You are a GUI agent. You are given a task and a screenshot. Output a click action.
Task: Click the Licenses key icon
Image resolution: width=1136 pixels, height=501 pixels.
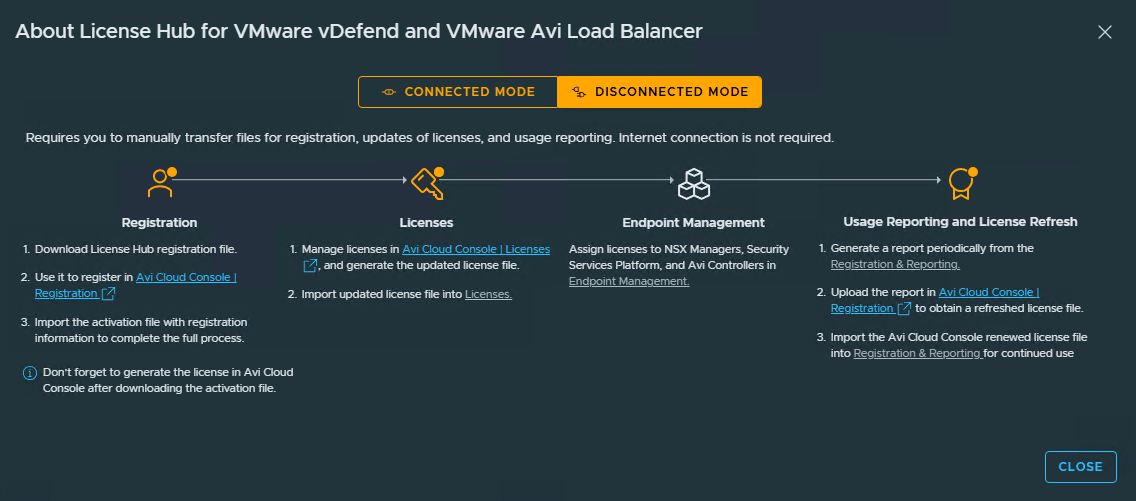[x=427, y=184]
